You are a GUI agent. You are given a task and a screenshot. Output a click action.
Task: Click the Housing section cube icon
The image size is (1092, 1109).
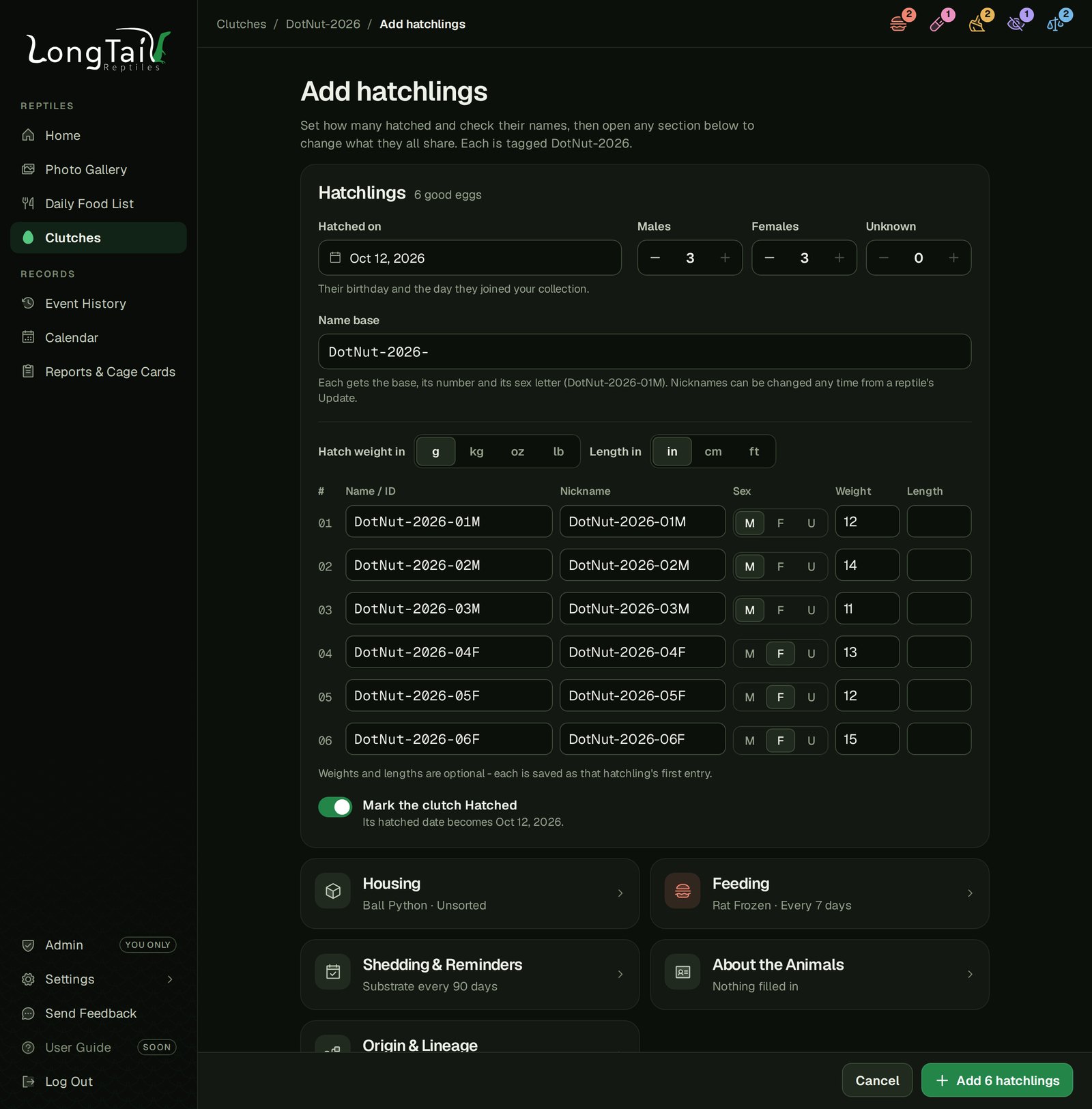pyautogui.click(x=333, y=891)
